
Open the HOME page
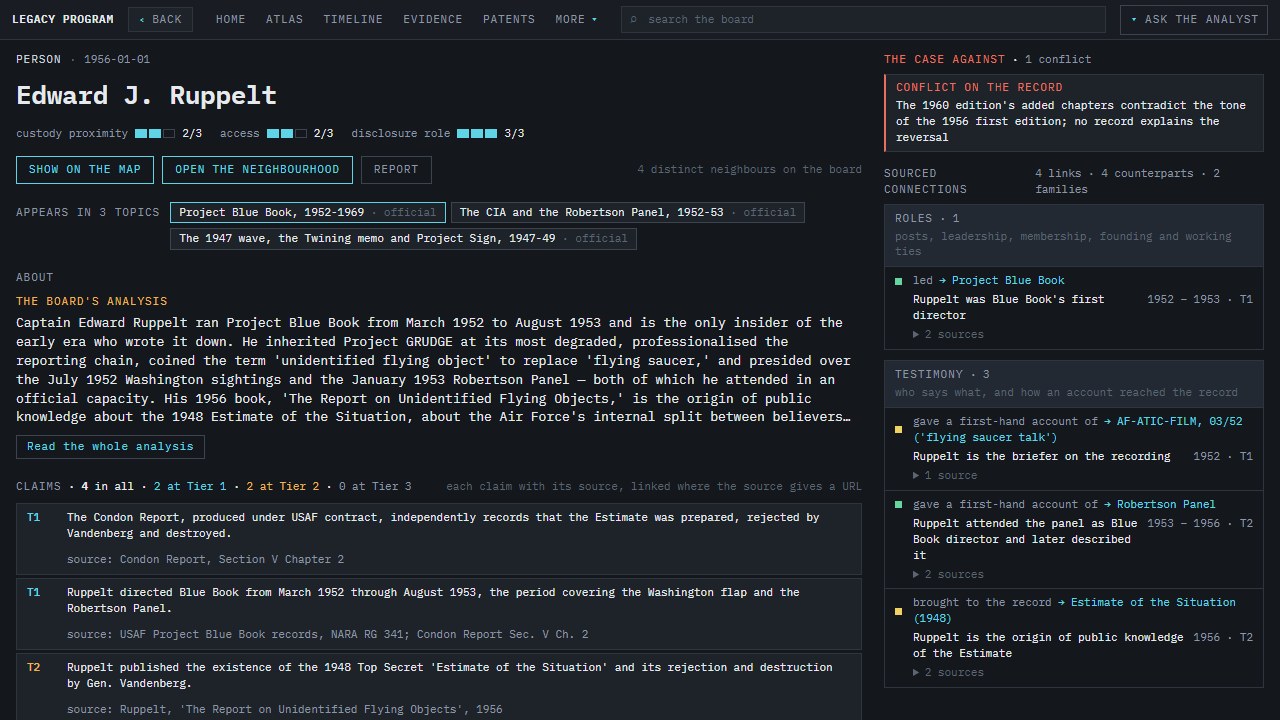point(230,19)
